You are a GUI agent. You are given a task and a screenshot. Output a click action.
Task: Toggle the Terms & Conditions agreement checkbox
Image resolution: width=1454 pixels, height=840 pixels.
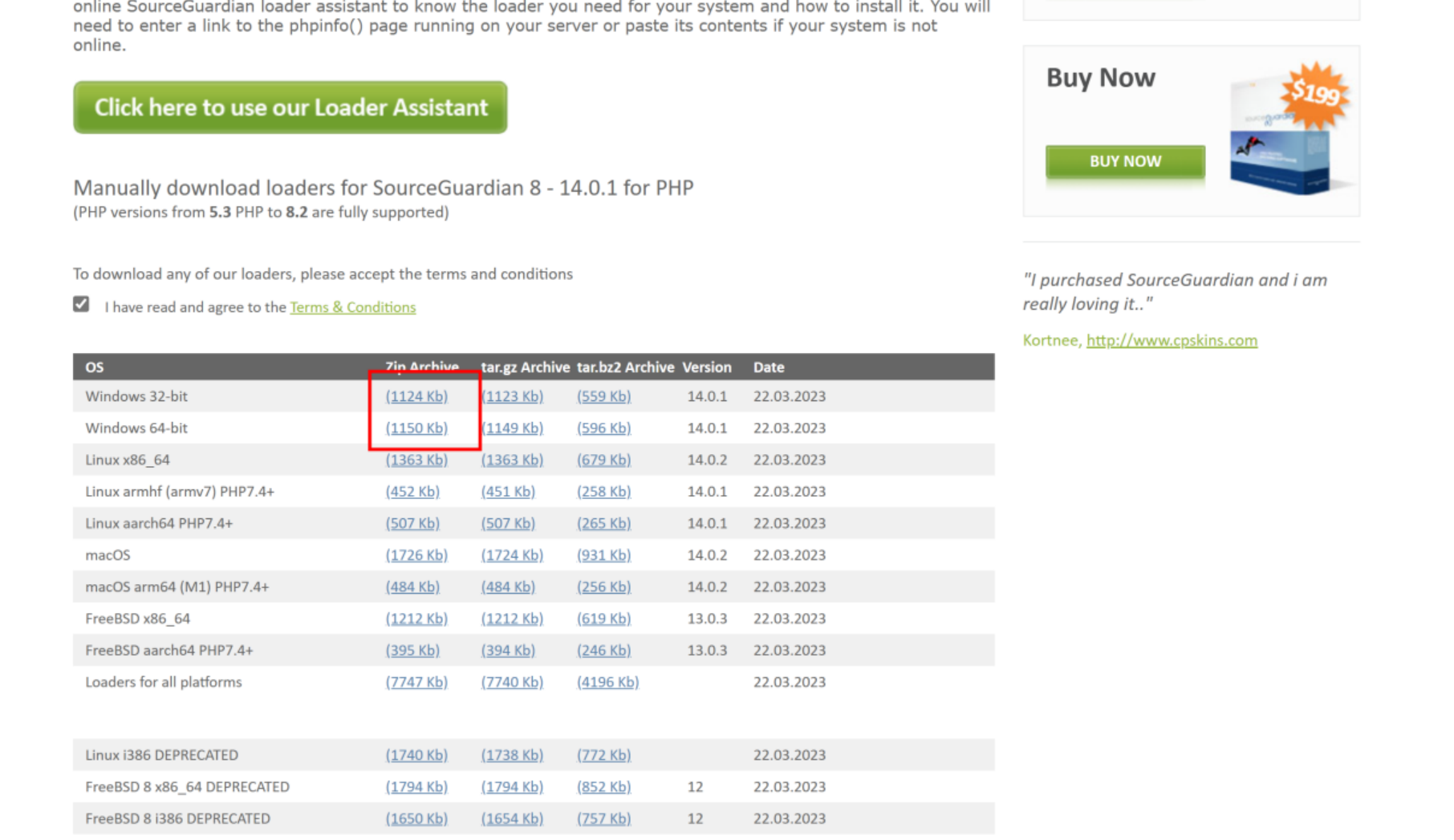tap(81, 304)
